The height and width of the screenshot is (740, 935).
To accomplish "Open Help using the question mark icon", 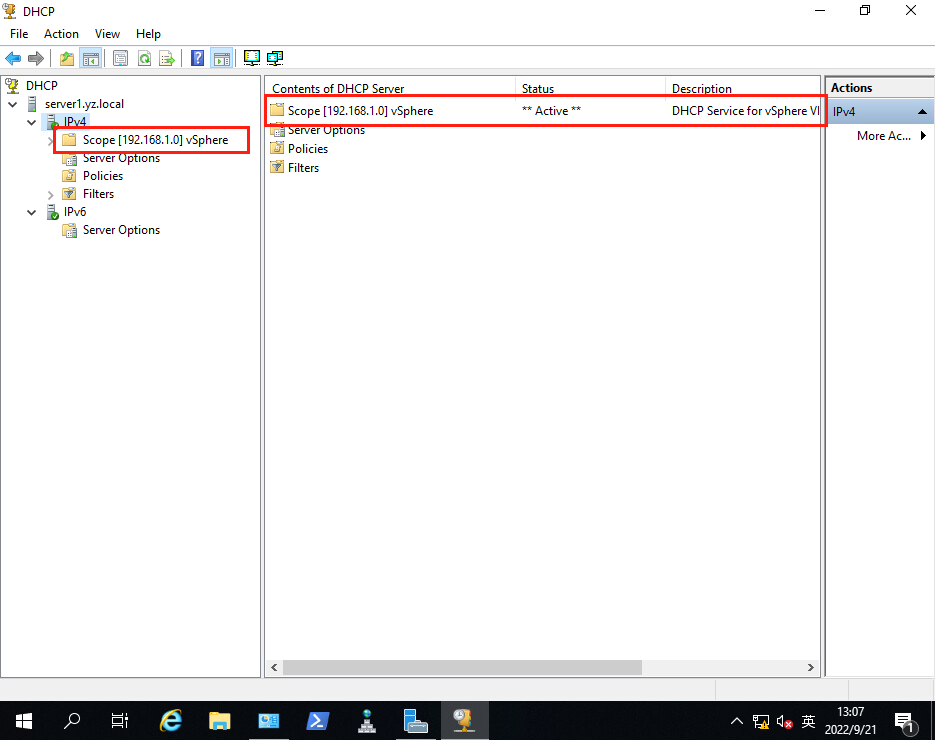I will click(x=197, y=57).
